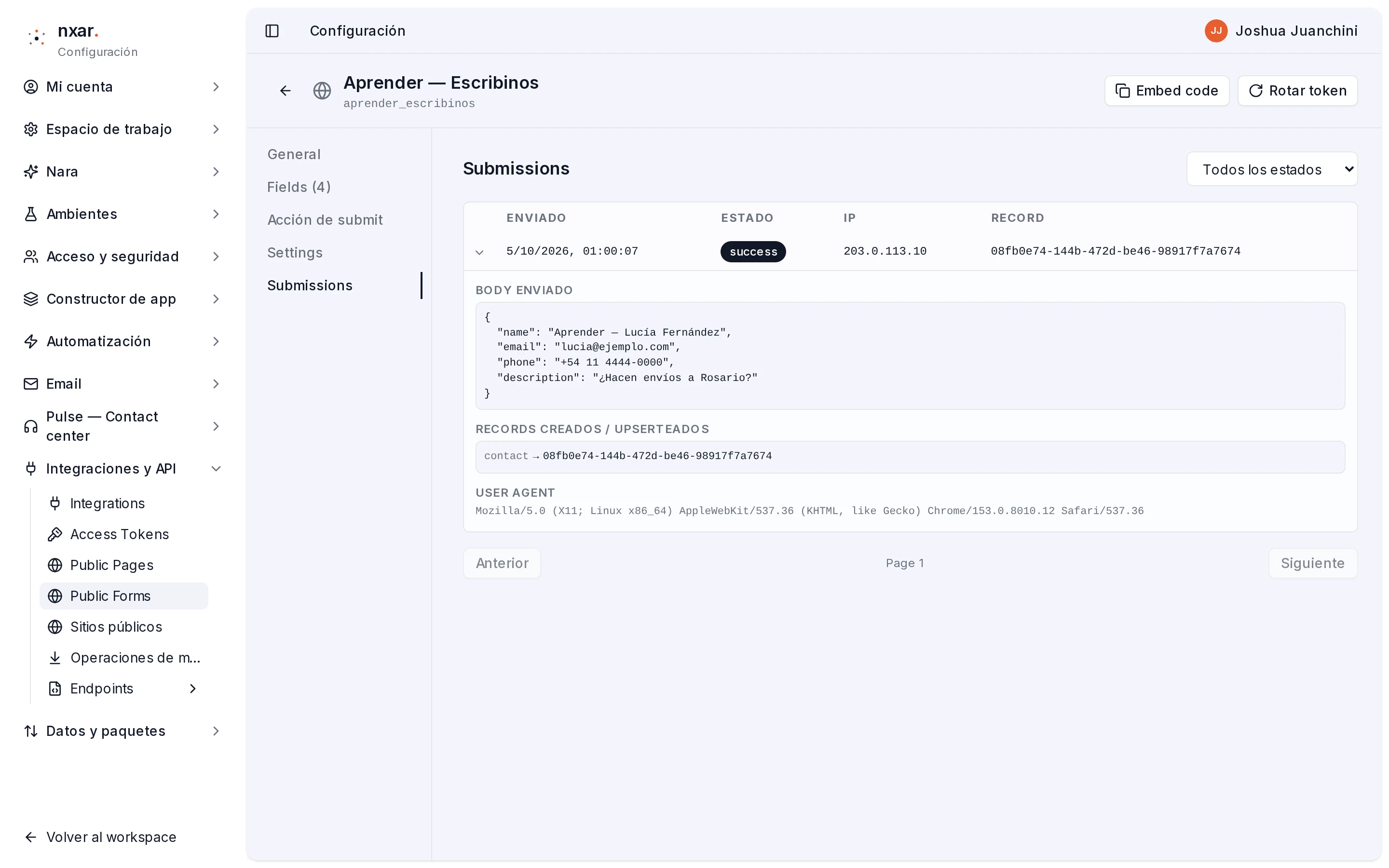Open the Acción de submit tab
The image size is (1389, 868).
(325, 220)
